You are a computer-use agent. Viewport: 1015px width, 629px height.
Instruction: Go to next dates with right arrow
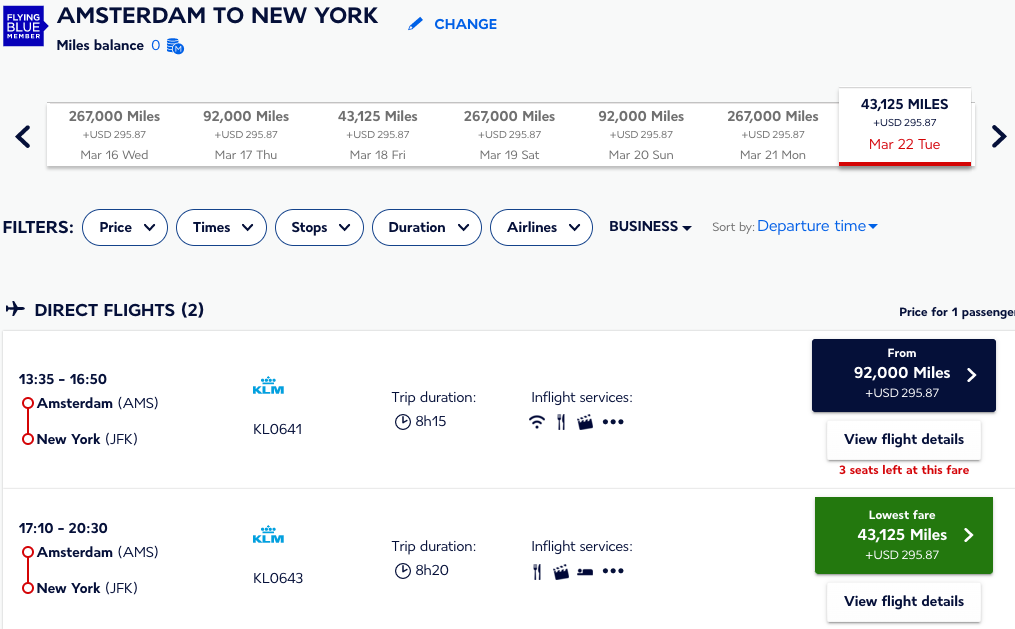(x=998, y=136)
